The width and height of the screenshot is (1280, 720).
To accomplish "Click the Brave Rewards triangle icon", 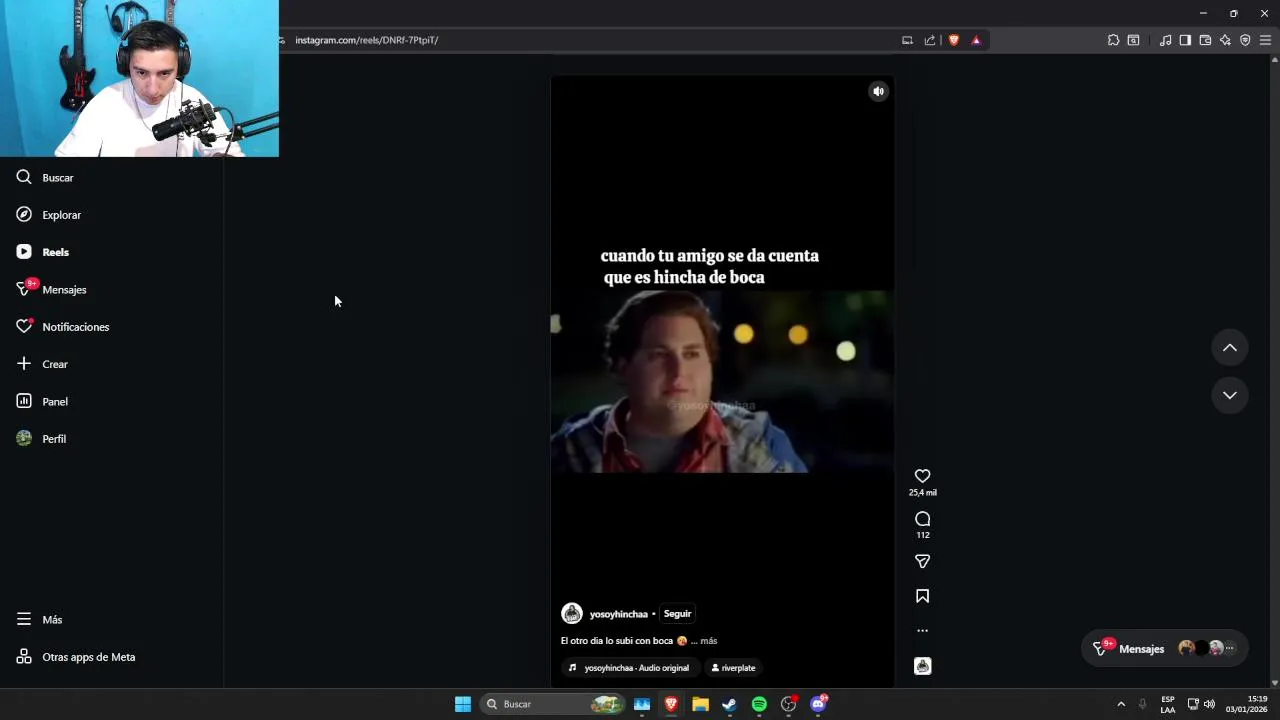I will click(976, 40).
